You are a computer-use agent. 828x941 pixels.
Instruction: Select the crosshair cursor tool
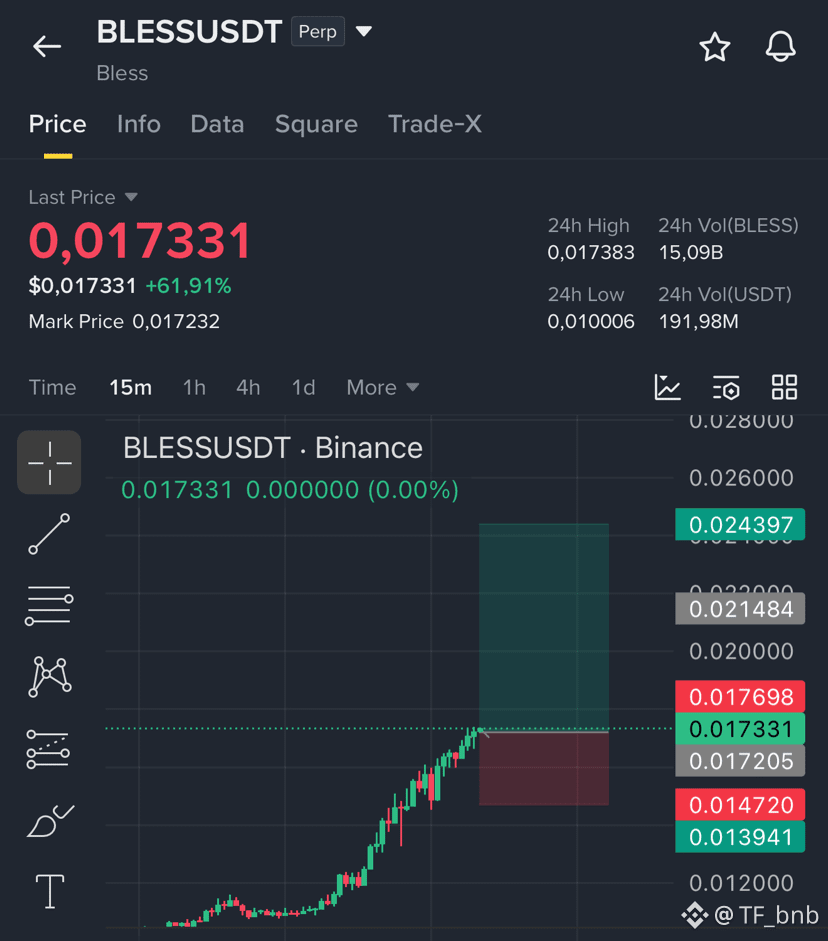click(x=49, y=462)
